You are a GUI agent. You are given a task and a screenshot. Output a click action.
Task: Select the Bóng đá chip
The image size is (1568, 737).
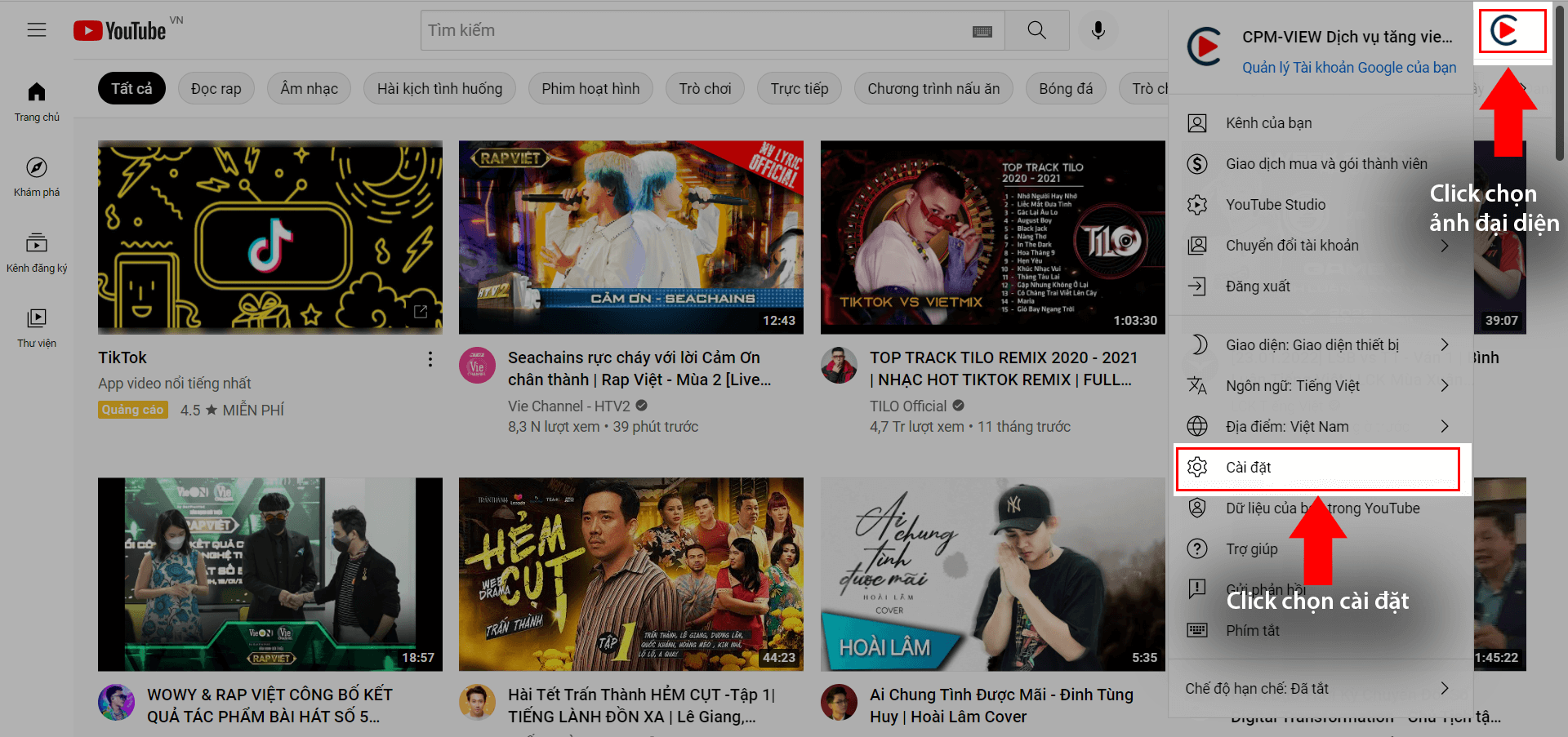click(1066, 89)
